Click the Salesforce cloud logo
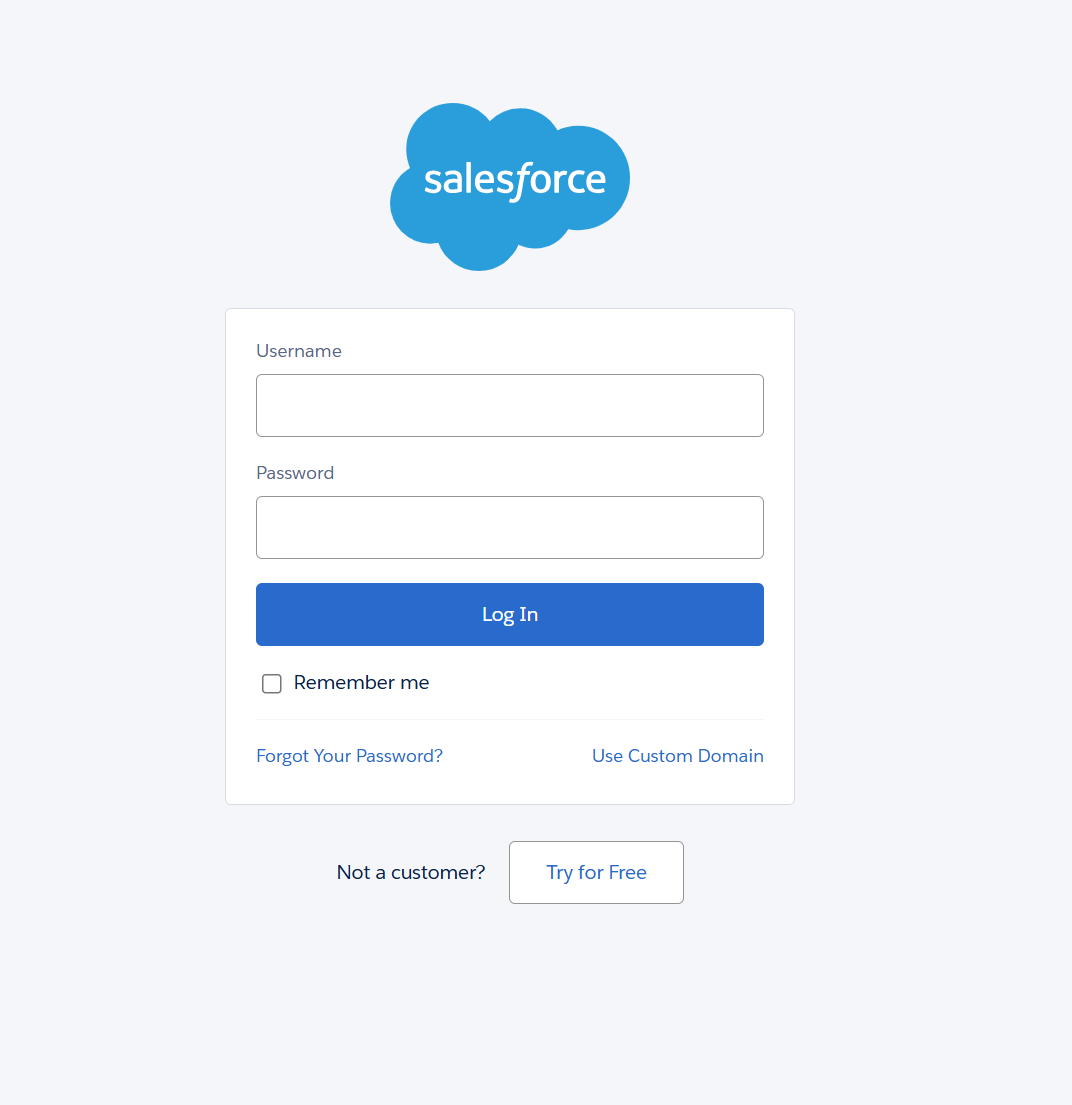Screen dimensions: 1072x1105 coord(510,187)
